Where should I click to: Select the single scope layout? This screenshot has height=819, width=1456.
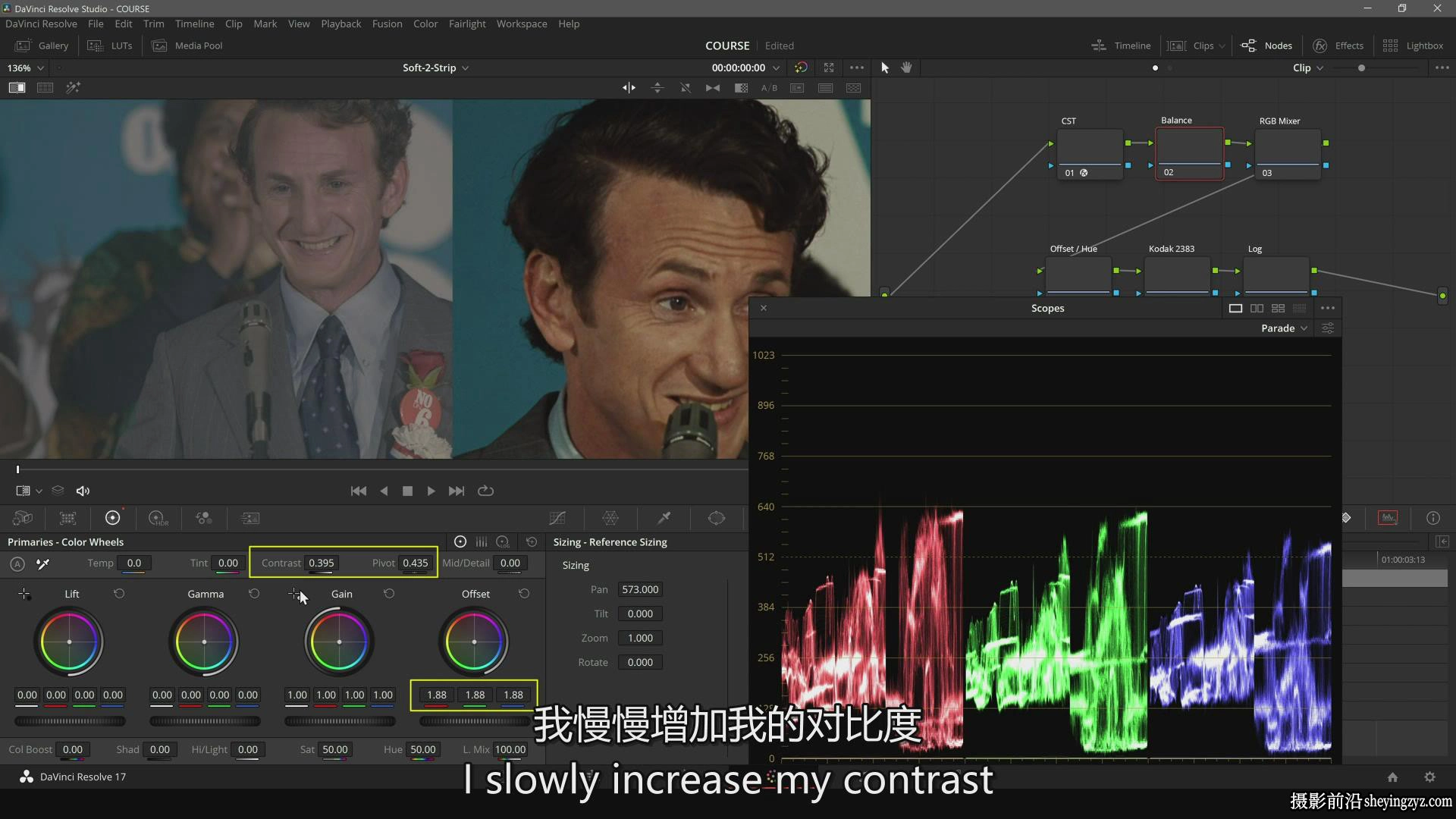[x=1235, y=308]
